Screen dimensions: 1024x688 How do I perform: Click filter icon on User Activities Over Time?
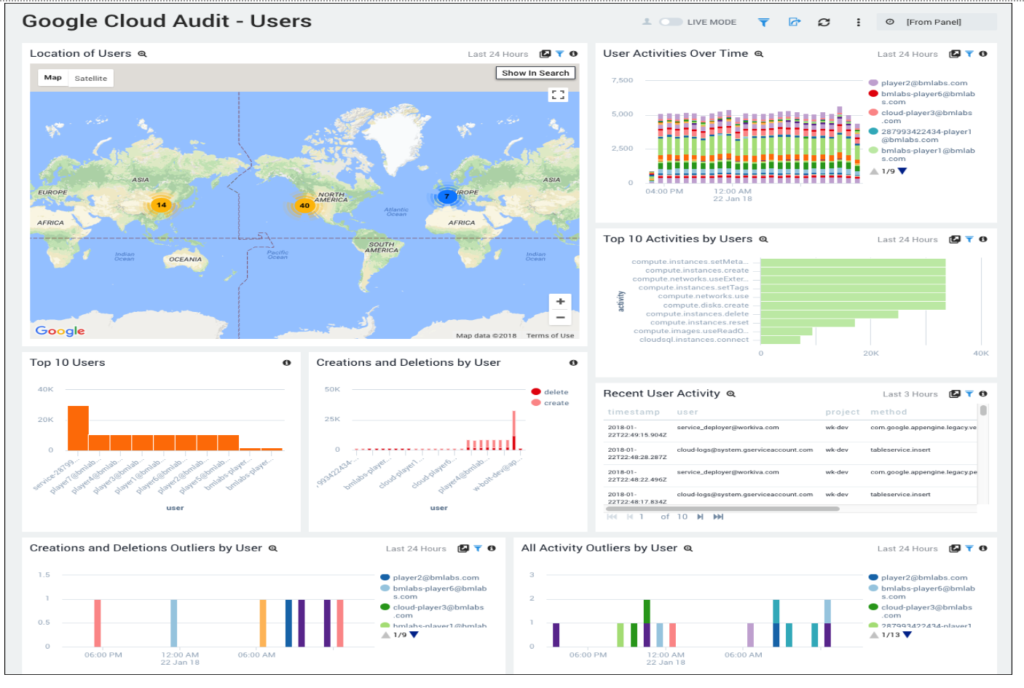(969, 54)
